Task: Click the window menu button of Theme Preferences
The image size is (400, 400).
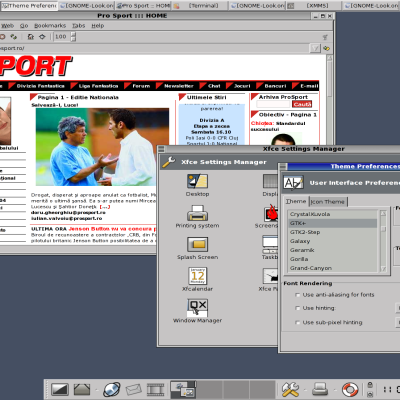Action: point(283,166)
